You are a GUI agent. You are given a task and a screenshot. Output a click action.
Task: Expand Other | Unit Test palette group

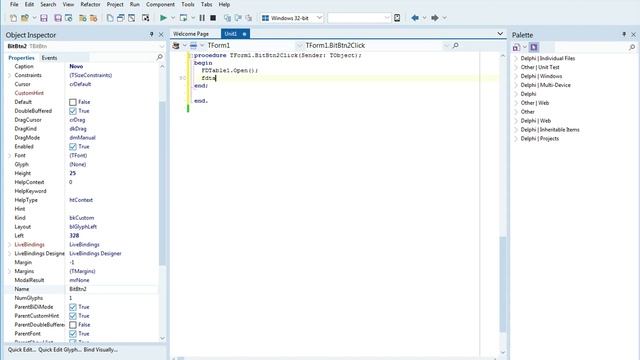pos(516,67)
